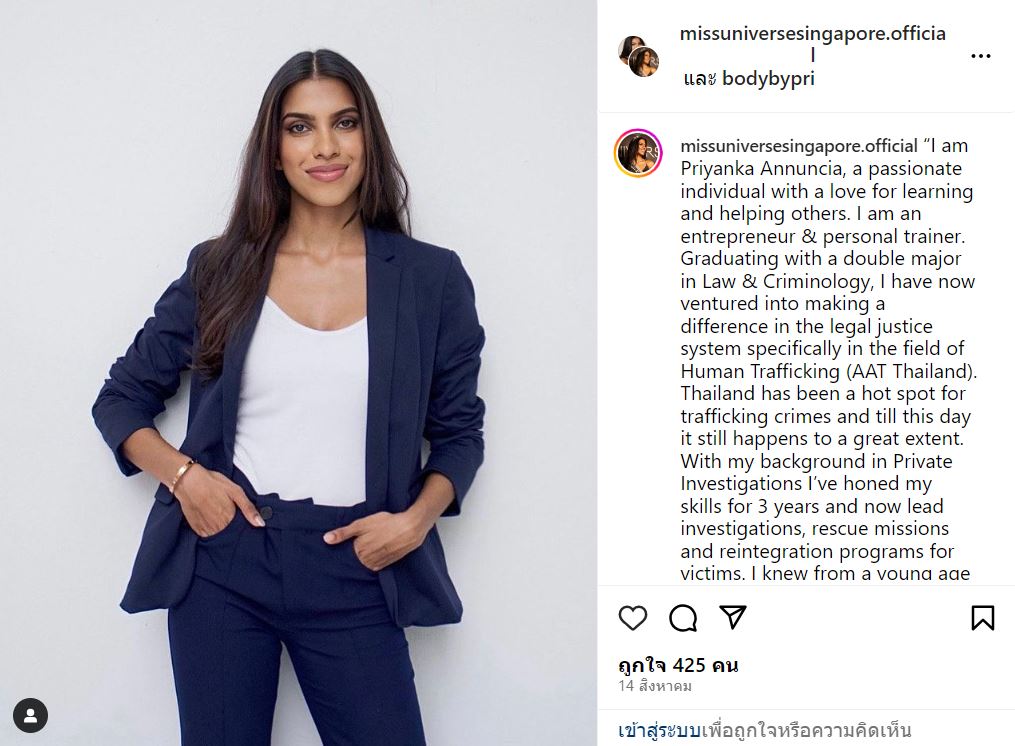This screenshot has width=1015, height=746.
Task: Share post with paper plane icon
Action: point(733,617)
